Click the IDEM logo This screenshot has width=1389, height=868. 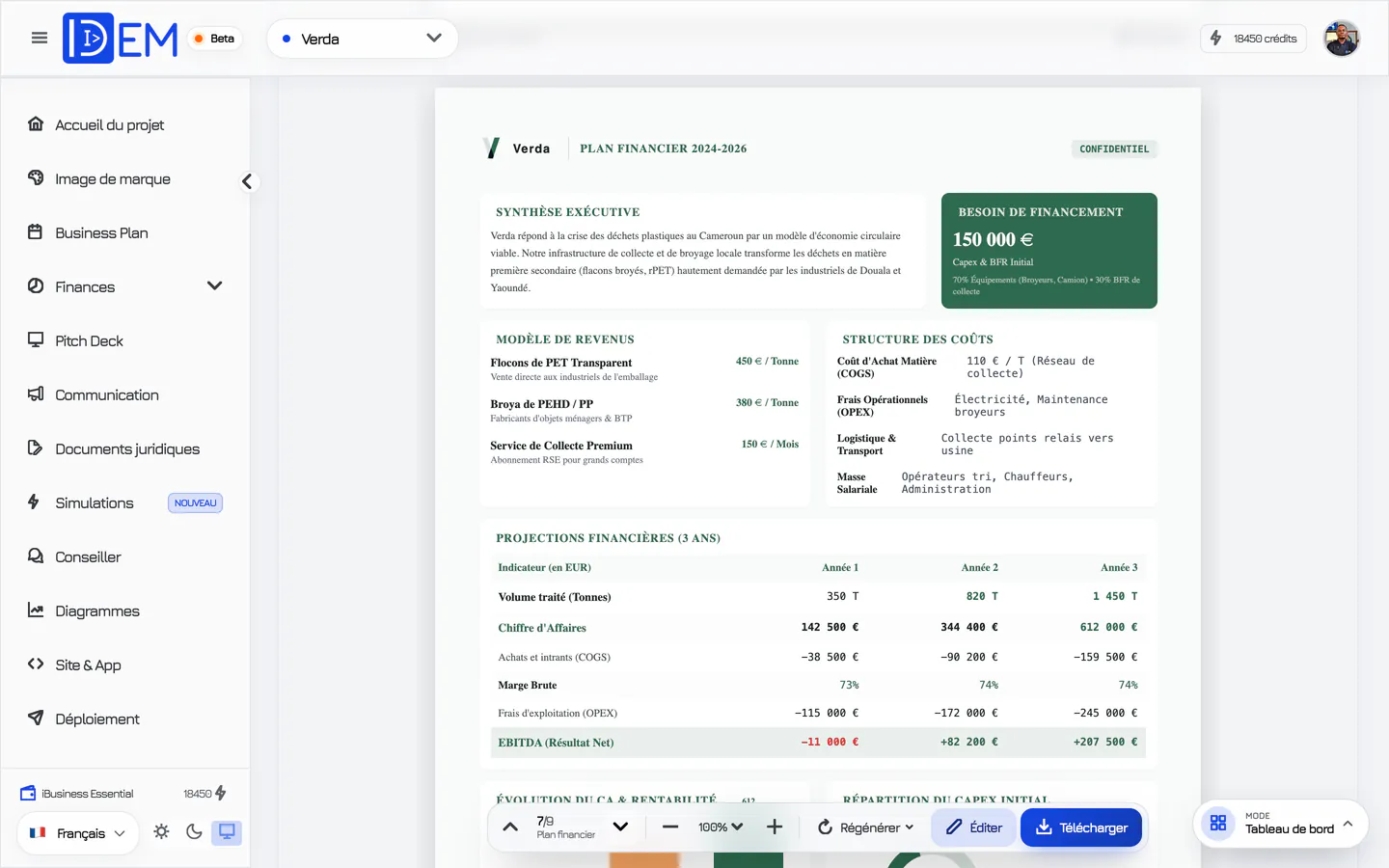pyautogui.click(x=121, y=39)
